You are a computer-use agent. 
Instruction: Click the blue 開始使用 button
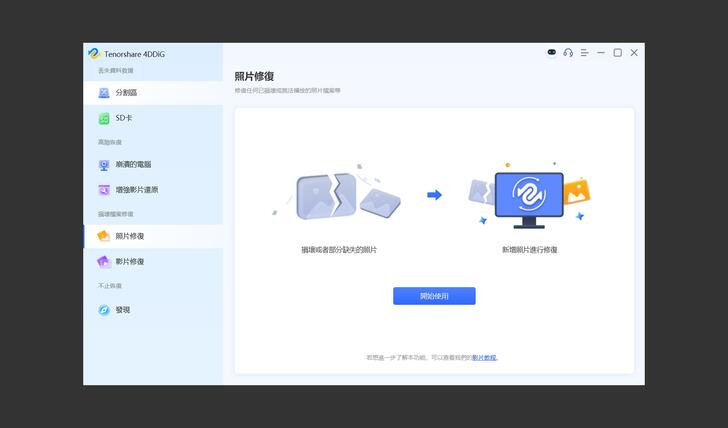click(434, 296)
